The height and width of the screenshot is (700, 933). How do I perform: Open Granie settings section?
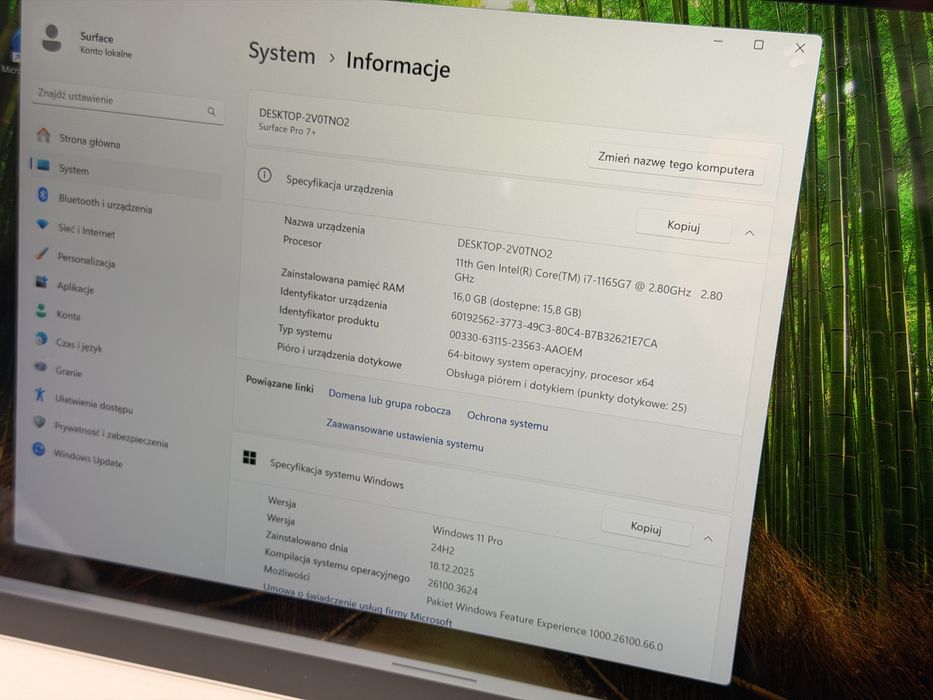(x=69, y=371)
